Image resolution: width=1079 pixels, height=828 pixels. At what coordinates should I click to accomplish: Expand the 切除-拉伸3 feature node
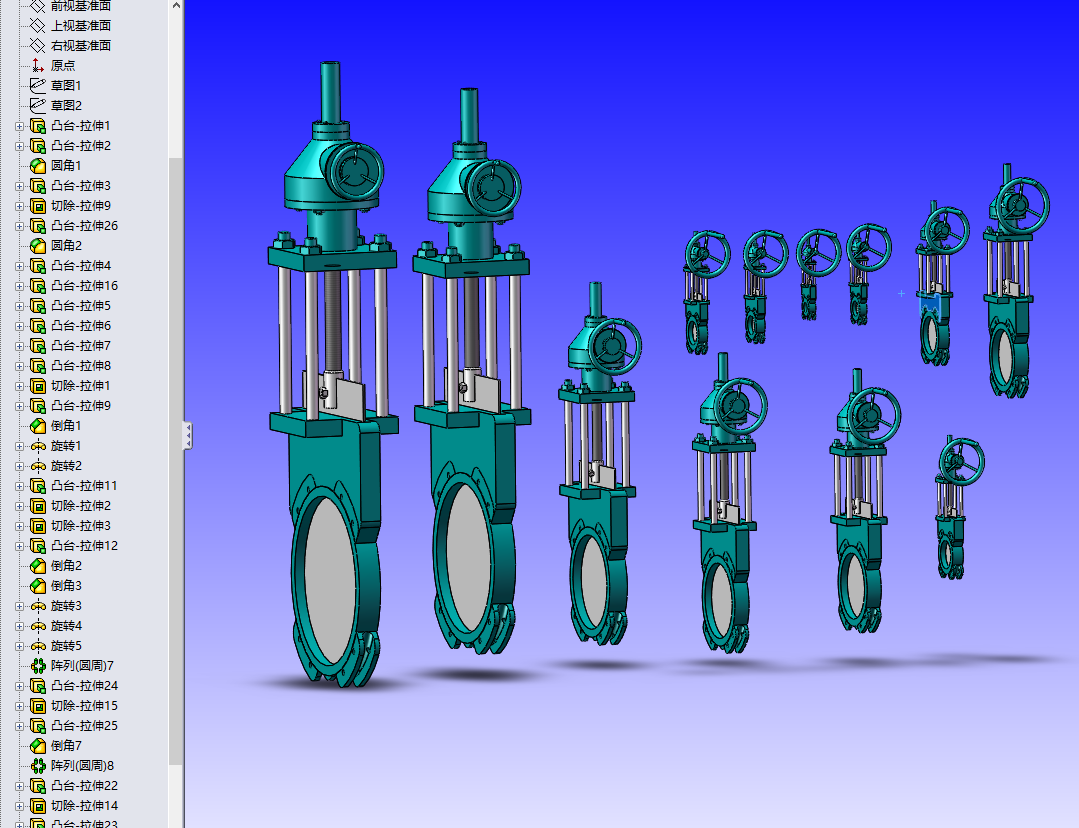(x=19, y=526)
